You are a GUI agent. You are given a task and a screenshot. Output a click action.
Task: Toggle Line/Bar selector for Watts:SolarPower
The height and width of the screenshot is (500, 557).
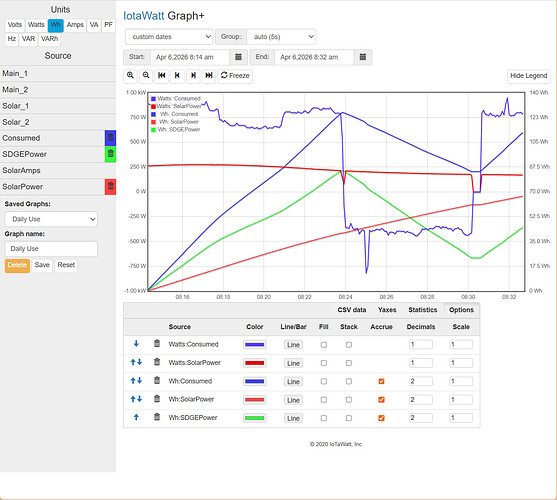(293, 363)
